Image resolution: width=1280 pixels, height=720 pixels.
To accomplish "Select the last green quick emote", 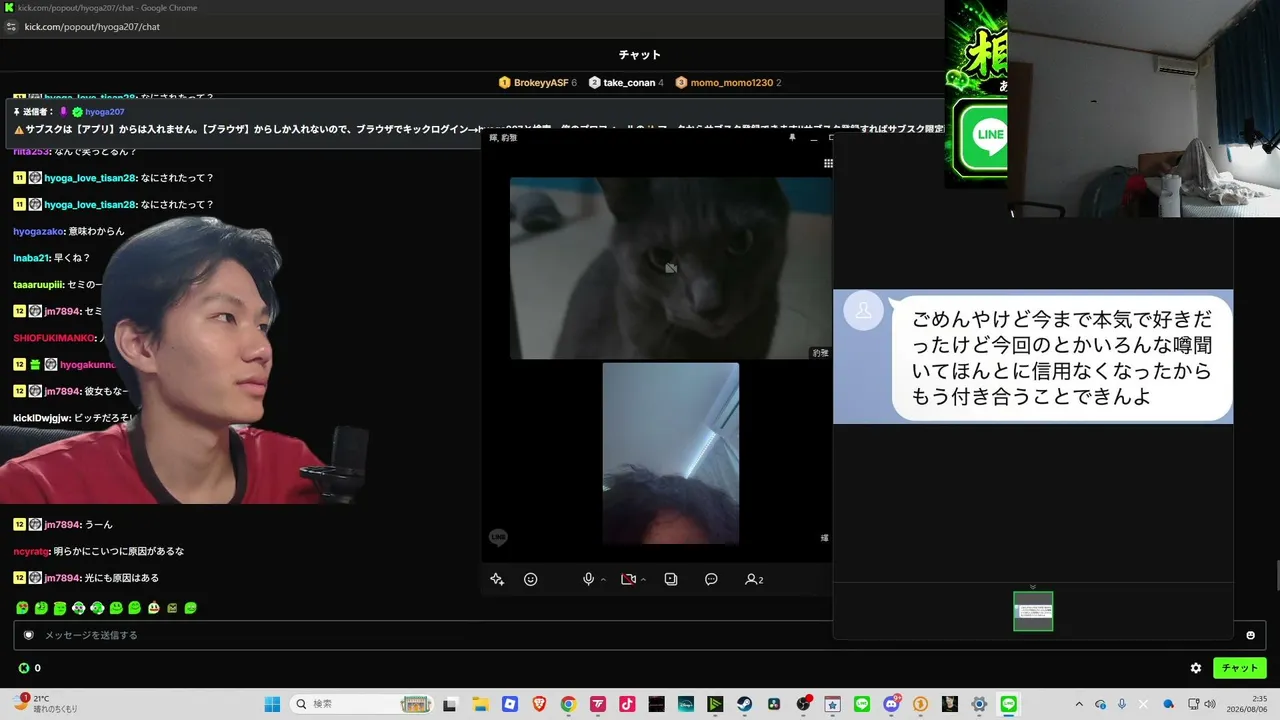I will point(191,607).
